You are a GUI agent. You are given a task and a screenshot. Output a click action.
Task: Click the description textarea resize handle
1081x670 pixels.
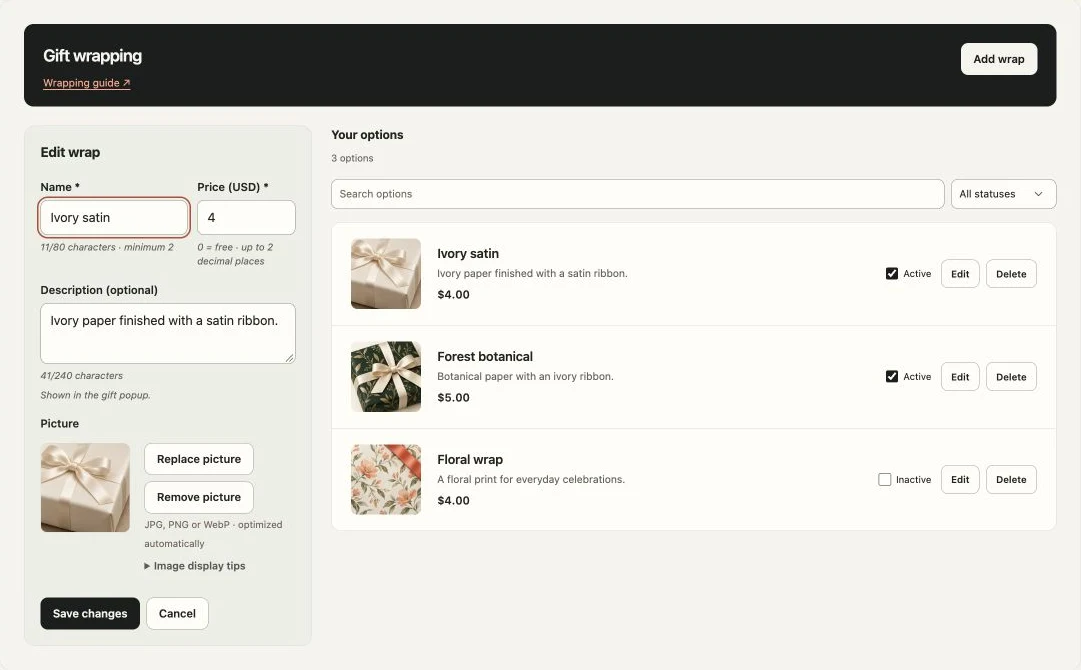point(290,358)
